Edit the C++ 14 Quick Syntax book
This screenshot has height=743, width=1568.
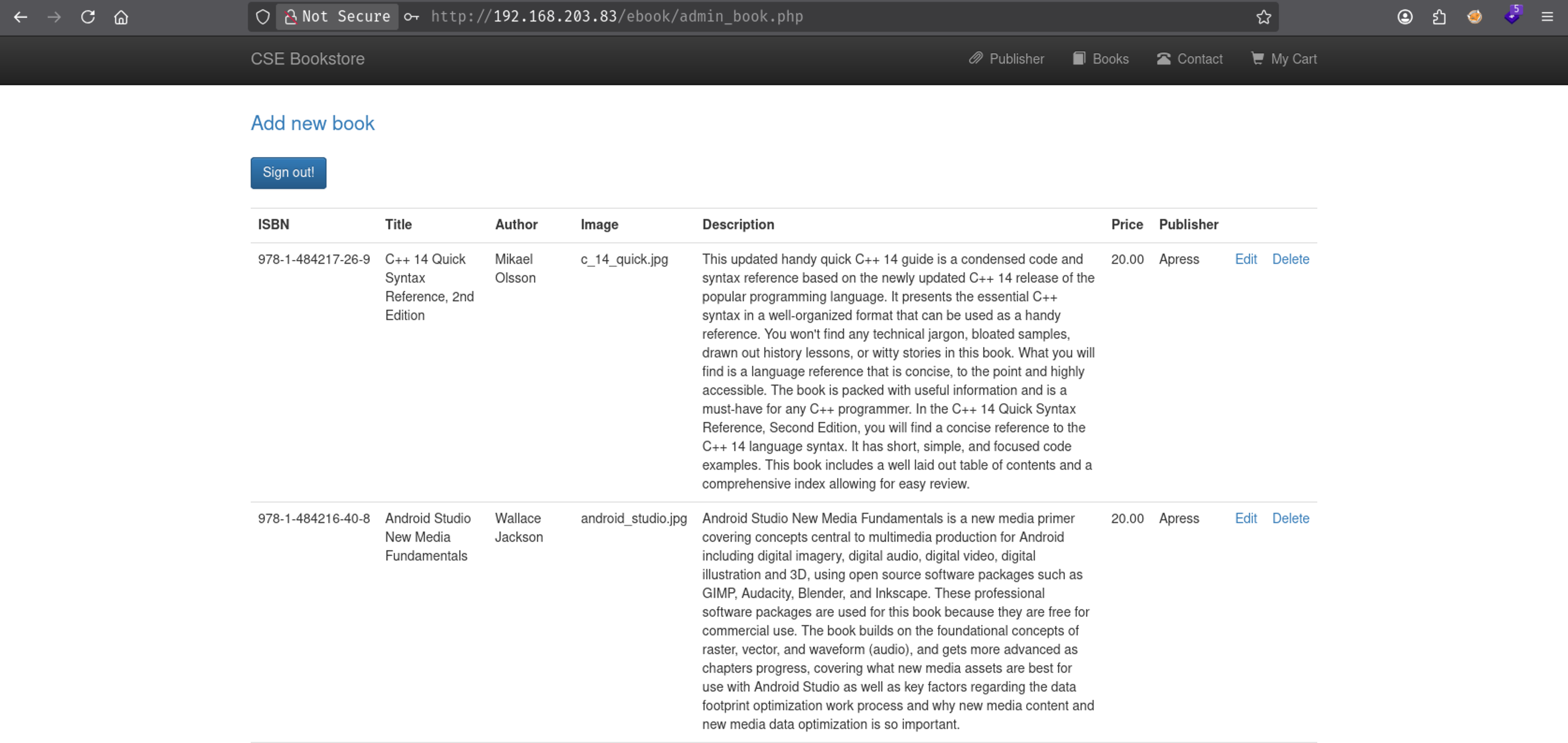coord(1245,259)
